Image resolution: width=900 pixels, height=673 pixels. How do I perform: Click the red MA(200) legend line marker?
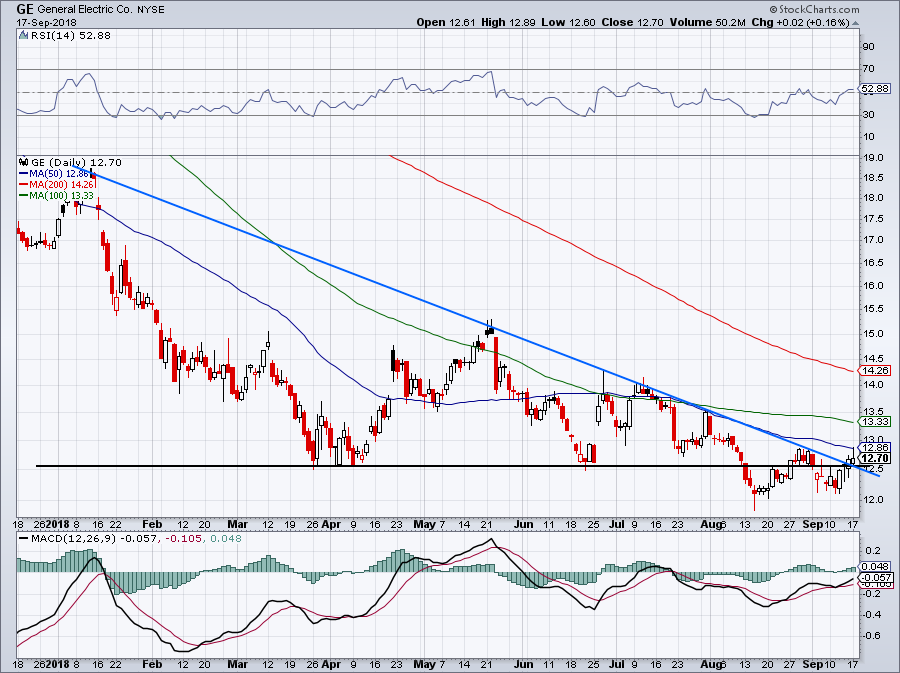[24, 185]
